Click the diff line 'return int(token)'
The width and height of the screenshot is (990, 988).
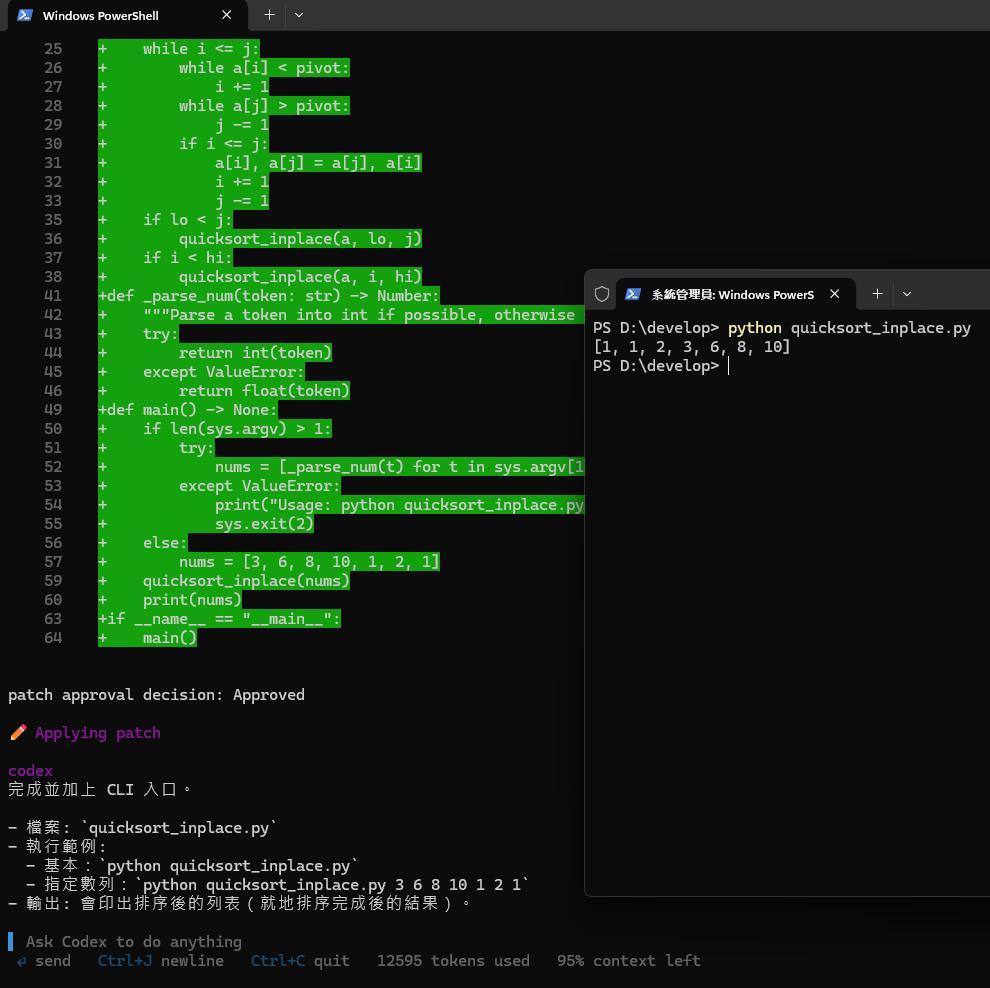tap(255, 352)
